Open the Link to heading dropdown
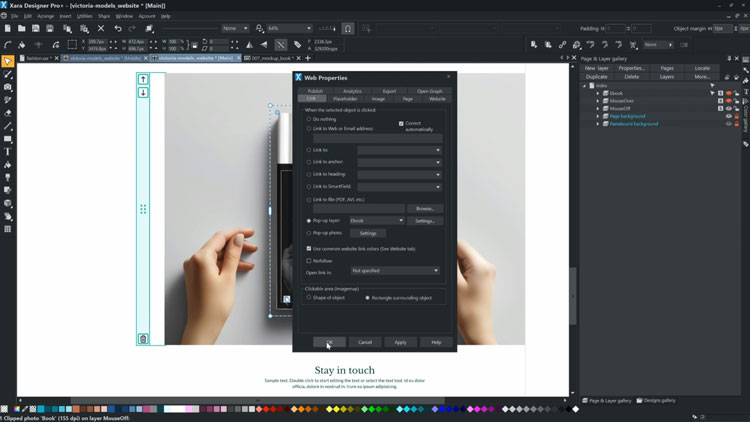Screen dimensions: 750x422 point(399,175)
